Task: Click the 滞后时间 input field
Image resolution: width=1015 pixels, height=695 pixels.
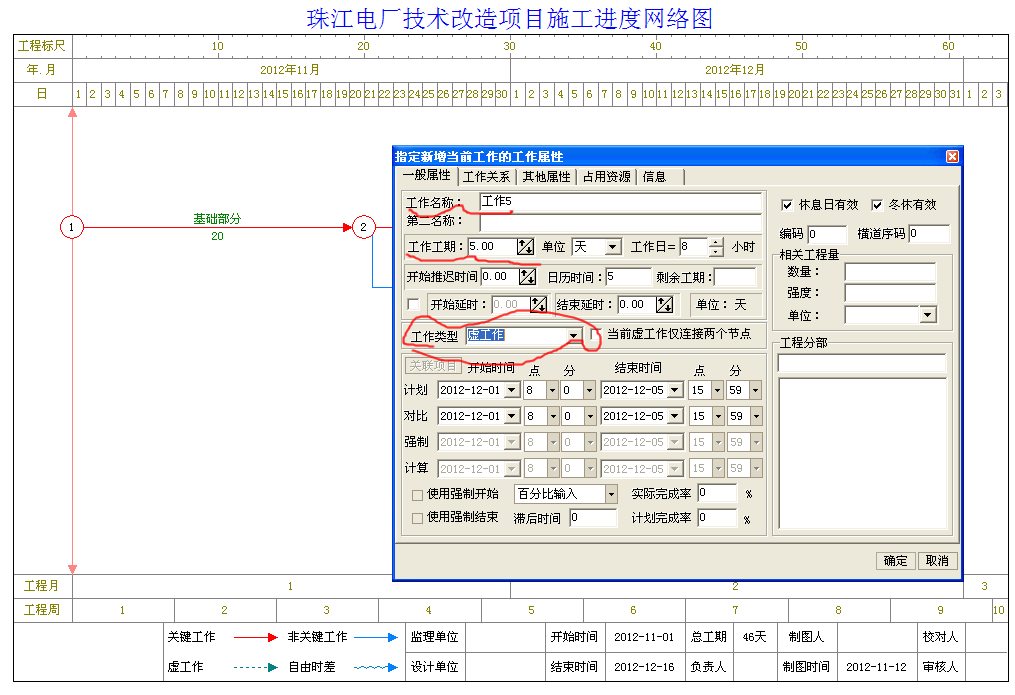Action: [x=593, y=518]
